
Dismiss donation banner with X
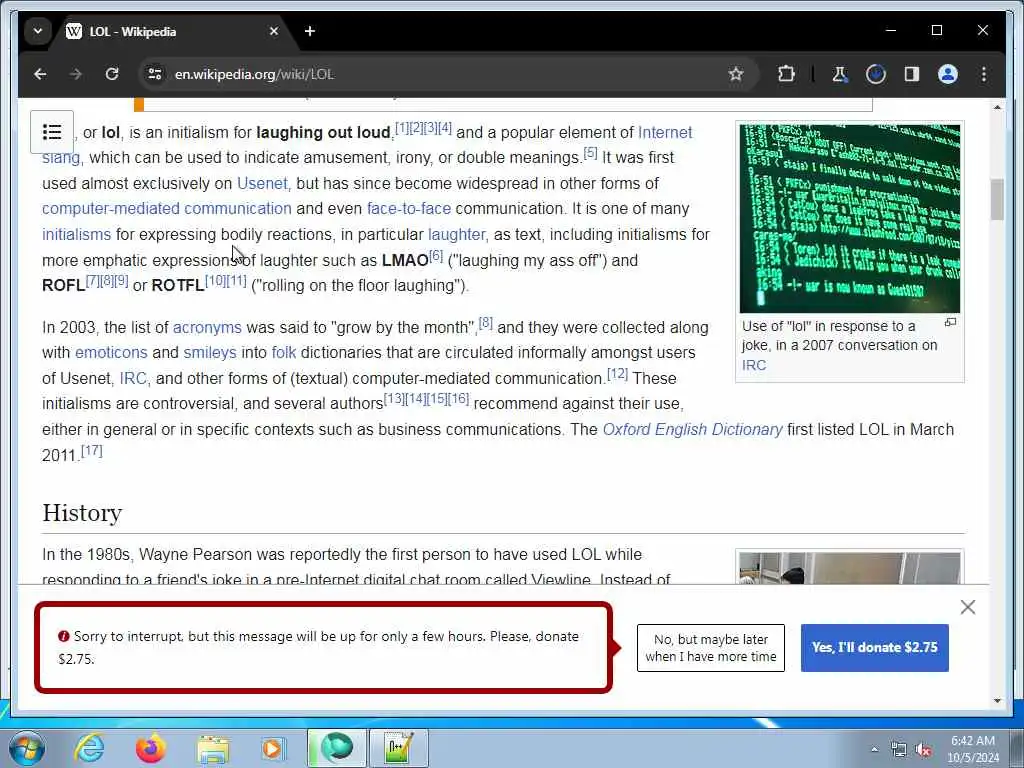pos(968,607)
